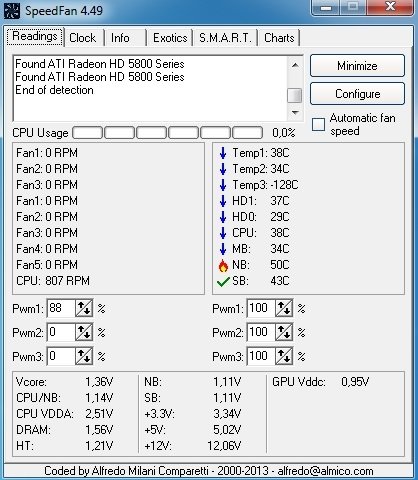Screen dimensions: 418x480
Task: Click the left Pwm3 field showing 0
Action: click(x=61, y=356)
